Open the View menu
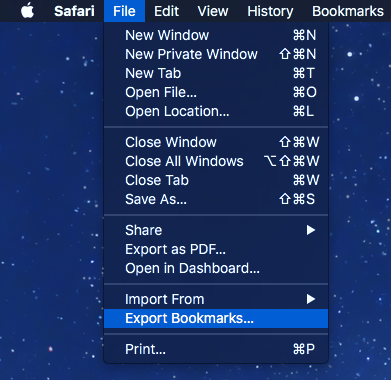The width and height of the screenshot is (391, 380). (x=213, y=11)
